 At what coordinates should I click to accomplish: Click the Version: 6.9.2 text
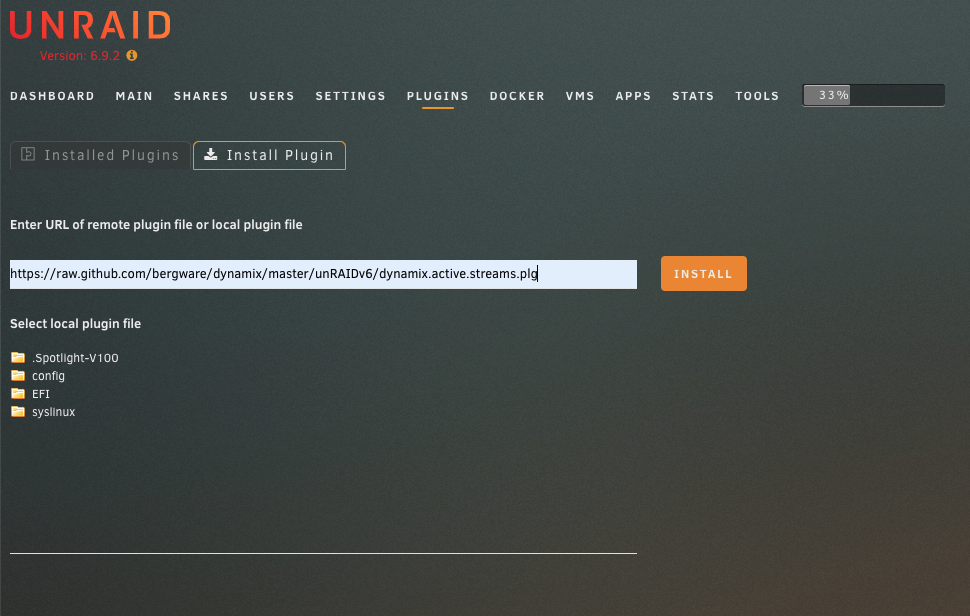coord(80,56)
